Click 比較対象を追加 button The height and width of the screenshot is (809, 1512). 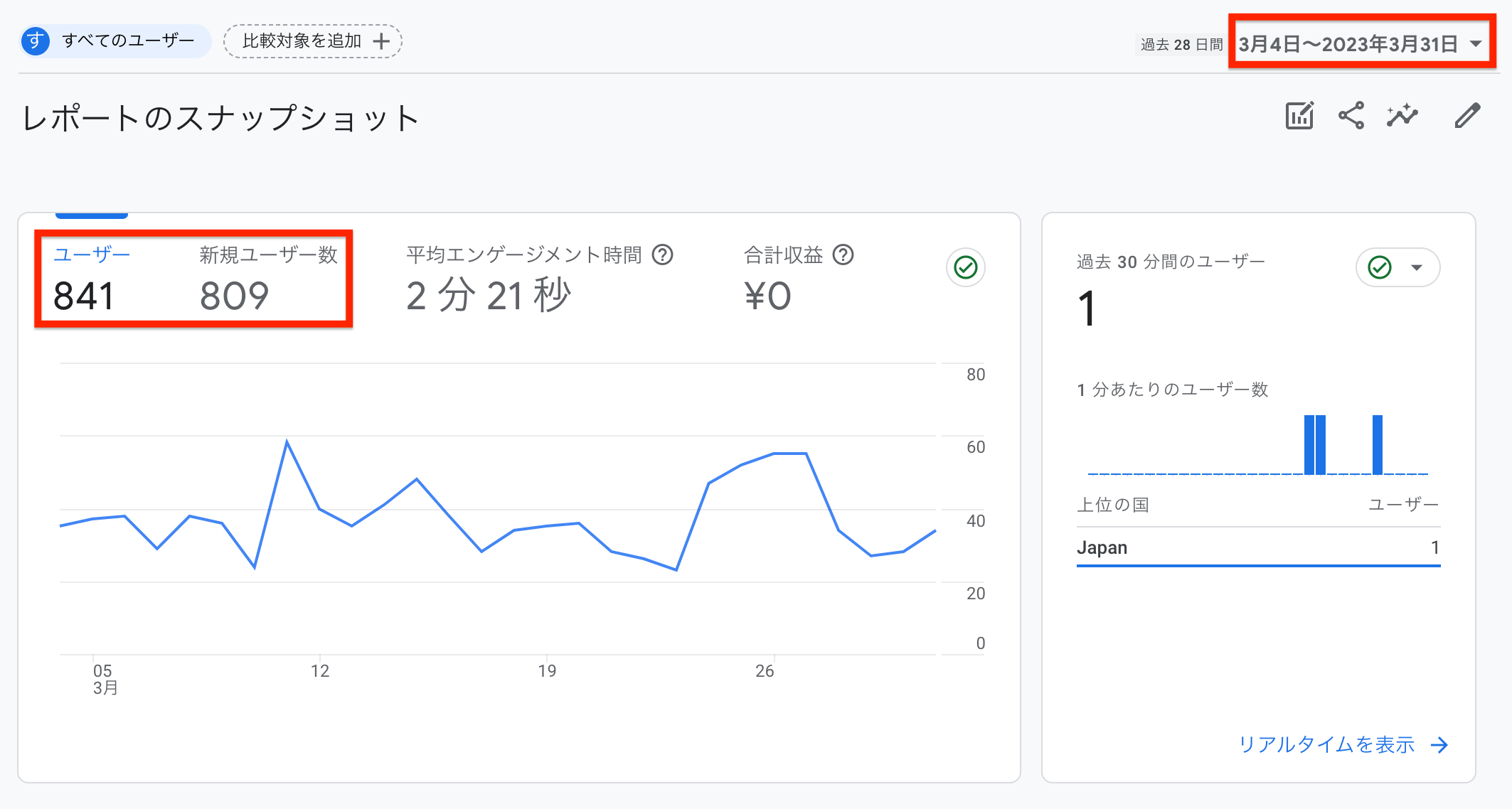pos(313,41)
